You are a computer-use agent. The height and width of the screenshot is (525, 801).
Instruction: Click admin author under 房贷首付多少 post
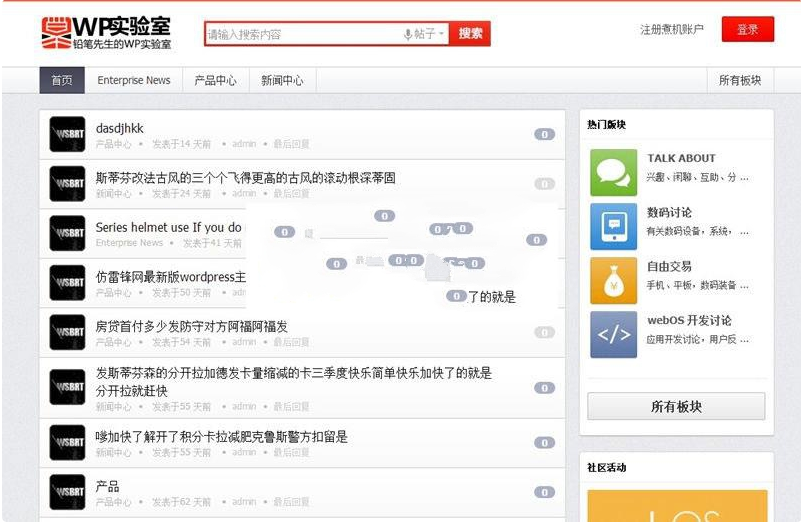[244, 342]
